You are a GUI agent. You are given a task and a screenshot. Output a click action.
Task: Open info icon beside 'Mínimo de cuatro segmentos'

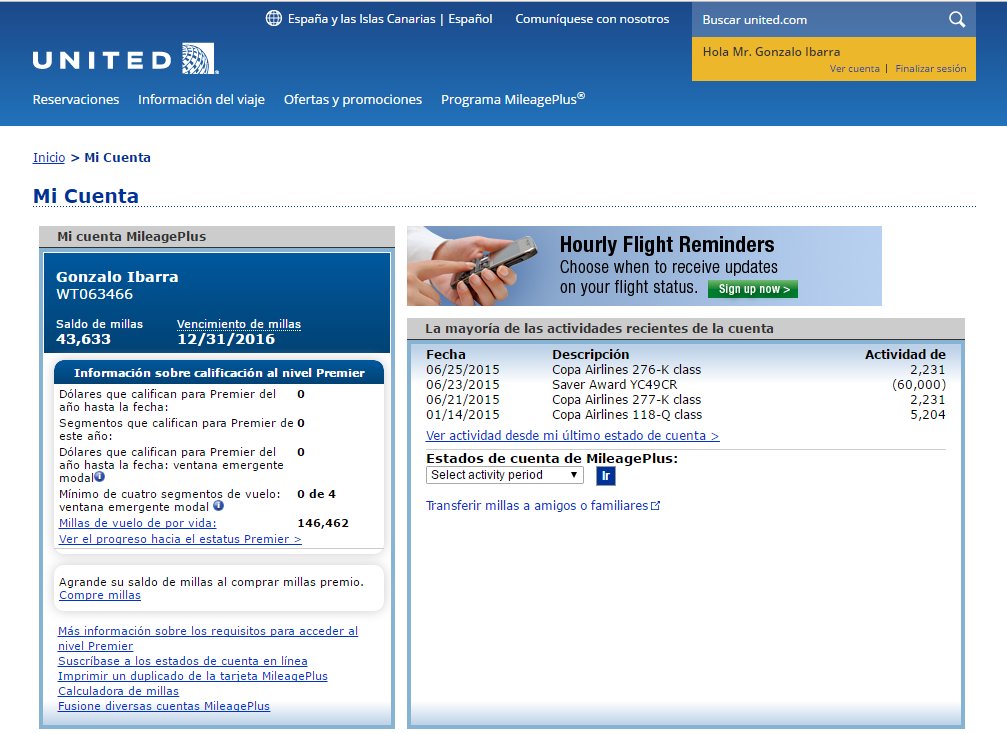[218, 505]
